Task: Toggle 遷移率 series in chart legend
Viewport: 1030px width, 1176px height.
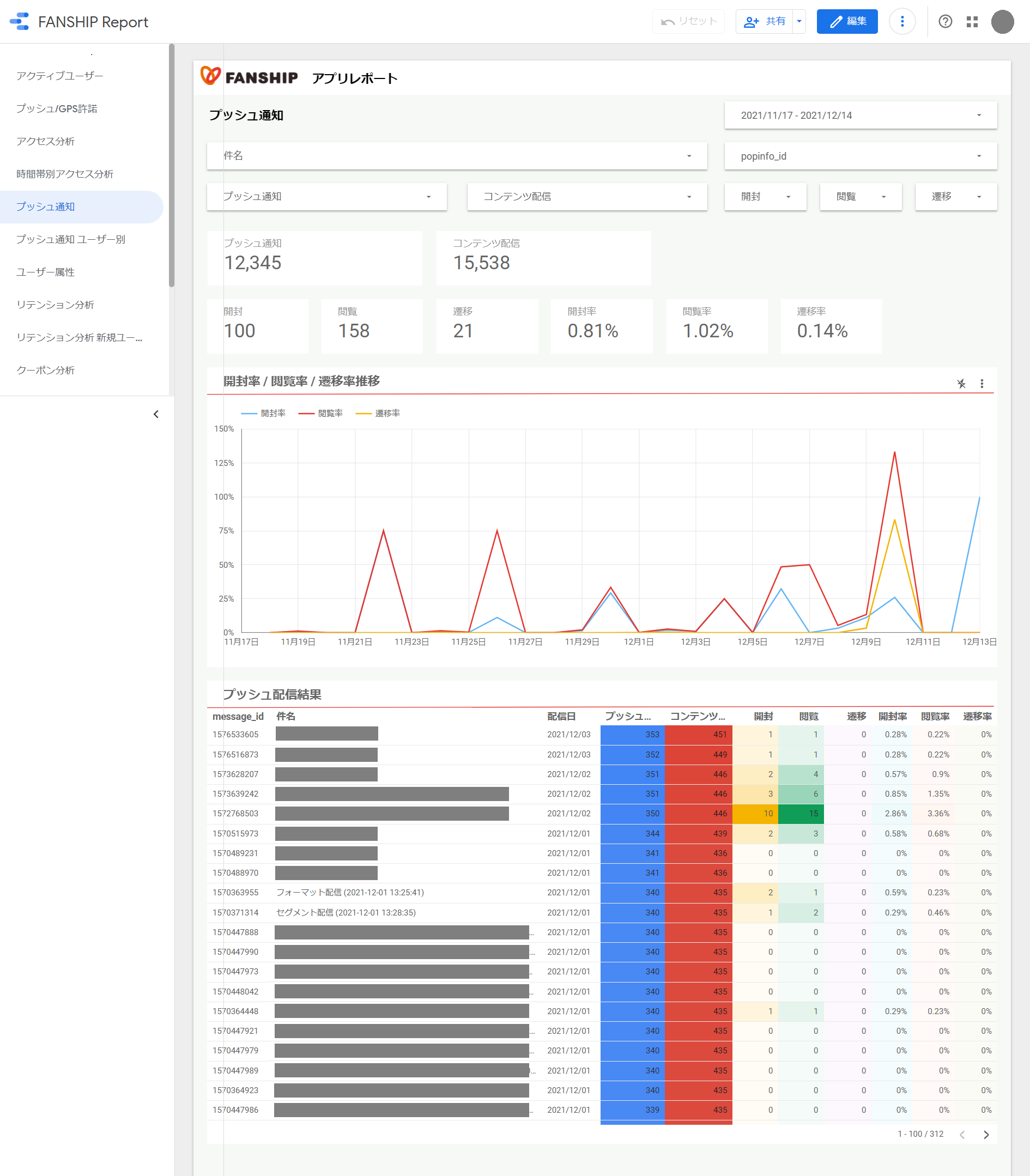Action: tap(378, 413)
